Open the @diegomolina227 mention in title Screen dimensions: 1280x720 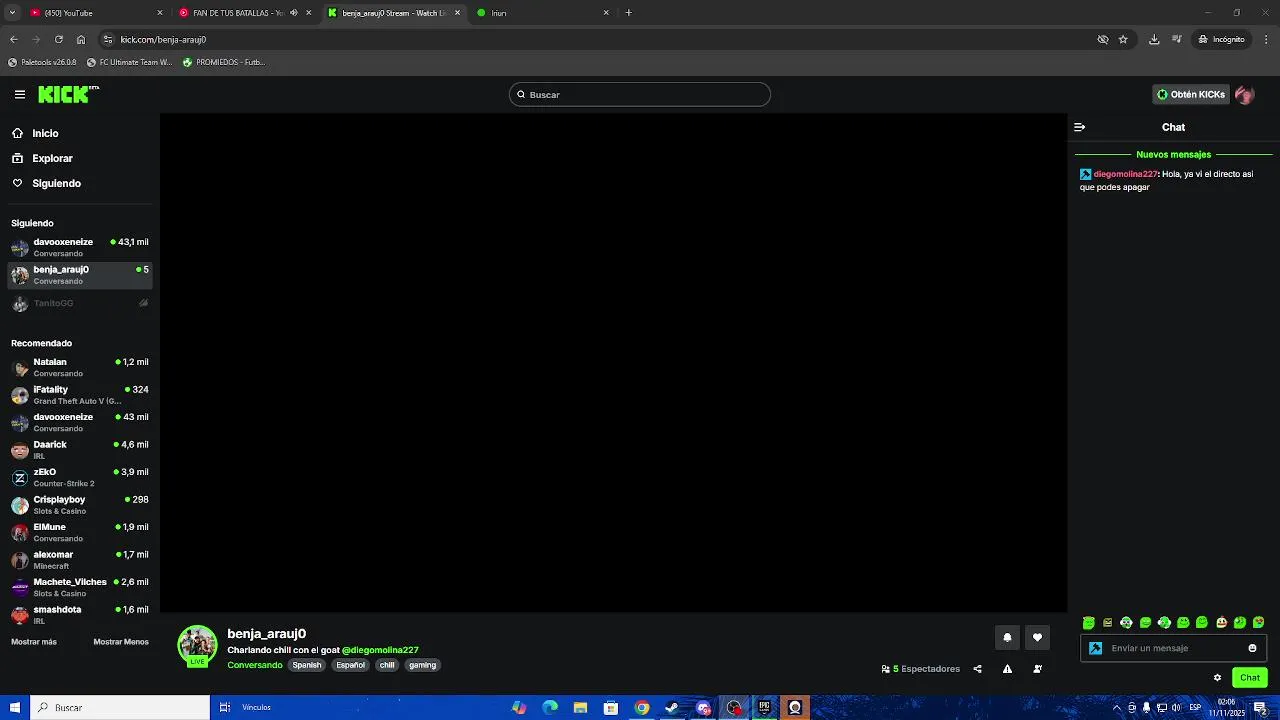[x=380, y=650]
